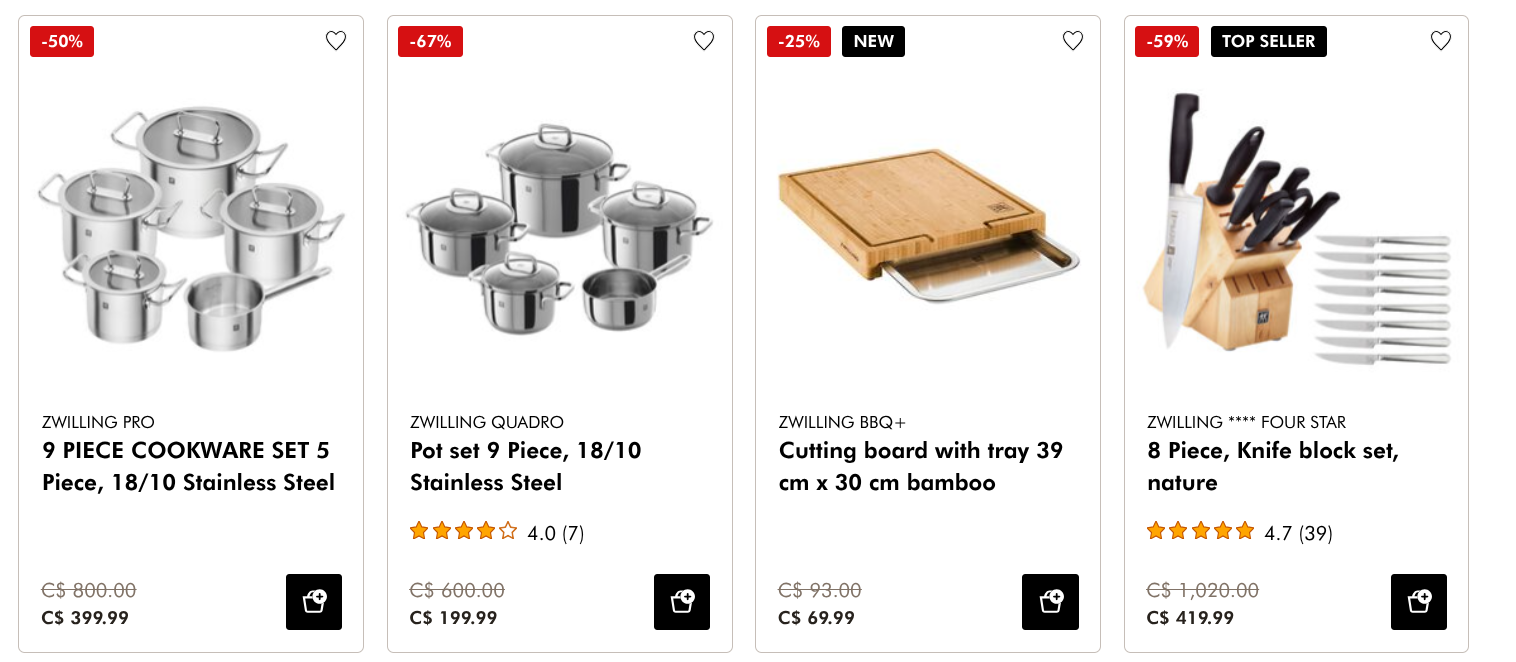Open the 39 reviews for the knife block set
This screenshot has height=662, width=1516.
pyautogui.click(x=1315, y=533)
